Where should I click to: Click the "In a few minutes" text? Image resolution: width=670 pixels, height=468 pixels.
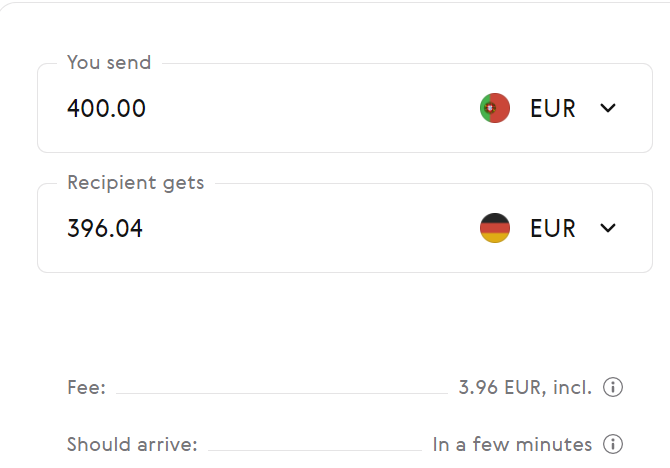[512, 444]
